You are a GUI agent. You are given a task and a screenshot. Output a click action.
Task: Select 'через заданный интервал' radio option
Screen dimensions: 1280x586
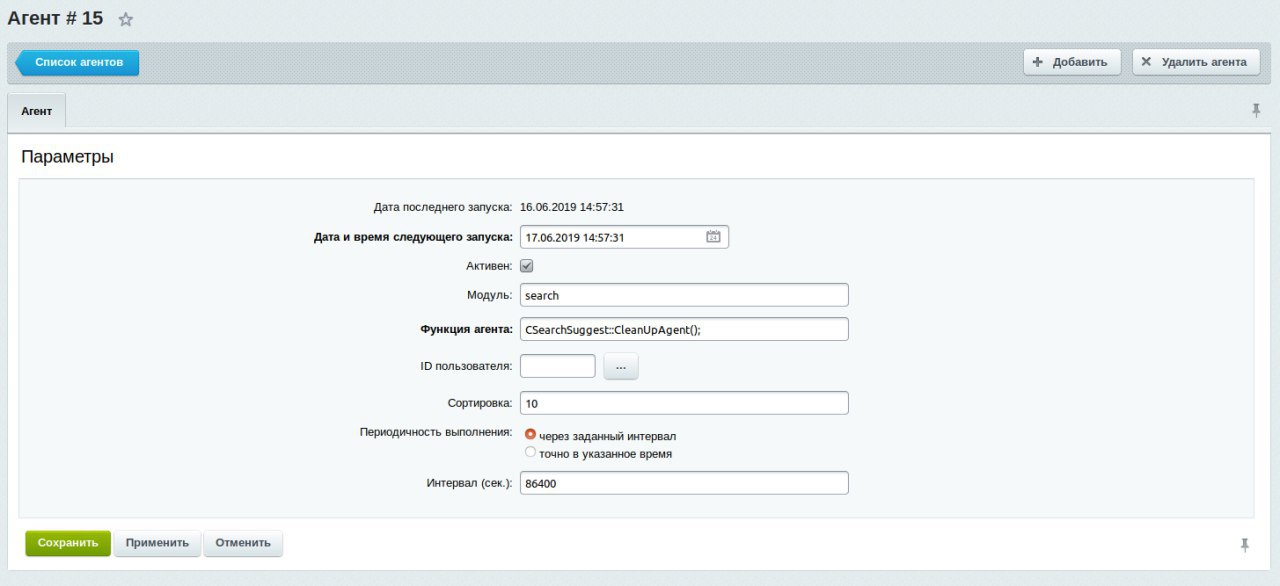530,435
